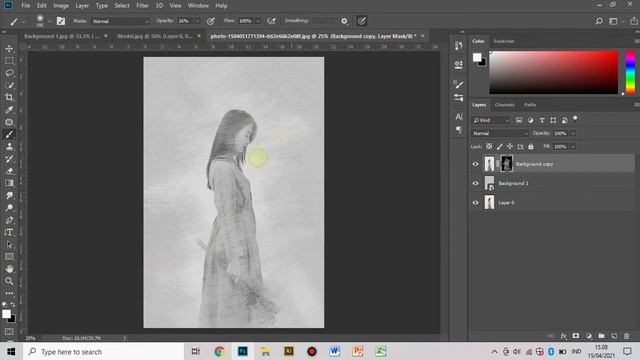Toggle type layer filter
Image resolution: width=640 pixels, height=360 pixels.
click(x=542, y=120)
